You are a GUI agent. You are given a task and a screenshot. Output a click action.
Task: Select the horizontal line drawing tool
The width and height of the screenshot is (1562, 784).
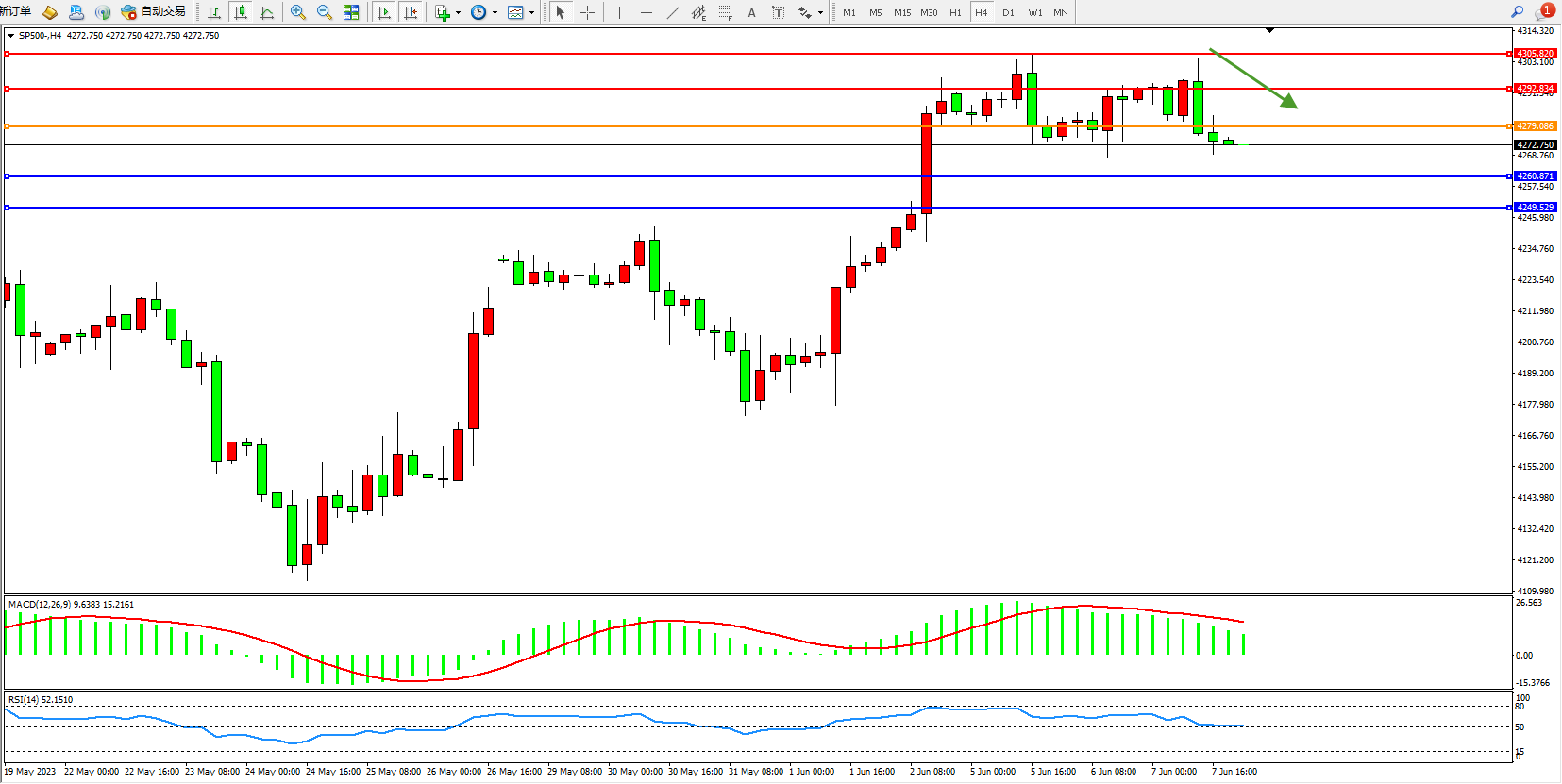point(646,12)
